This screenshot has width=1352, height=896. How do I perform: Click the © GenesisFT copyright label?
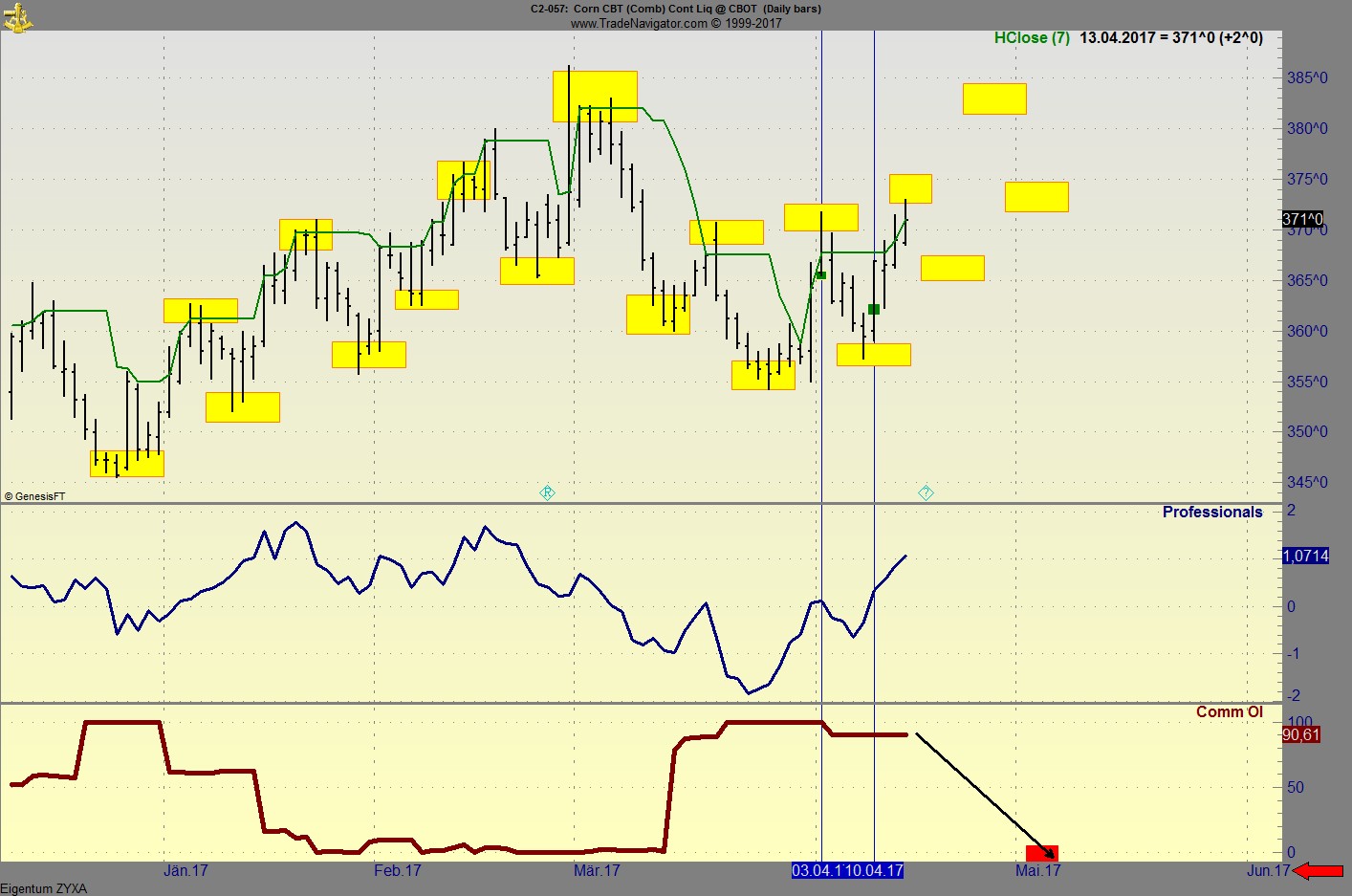pos(33,496)
